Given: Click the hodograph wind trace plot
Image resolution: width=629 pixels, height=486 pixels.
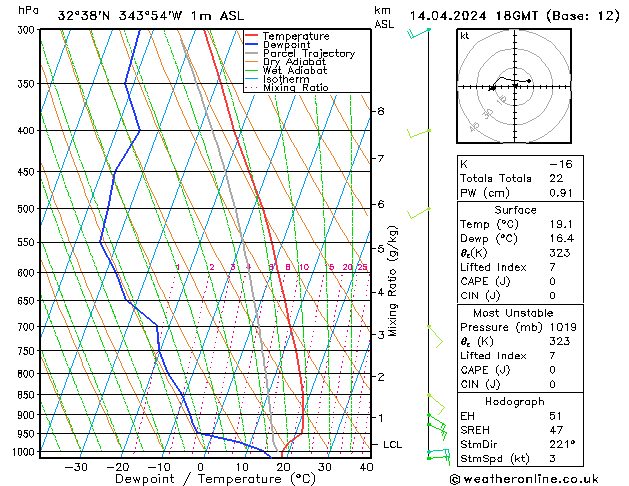Looking at the screenshot, I should point(510,82).
